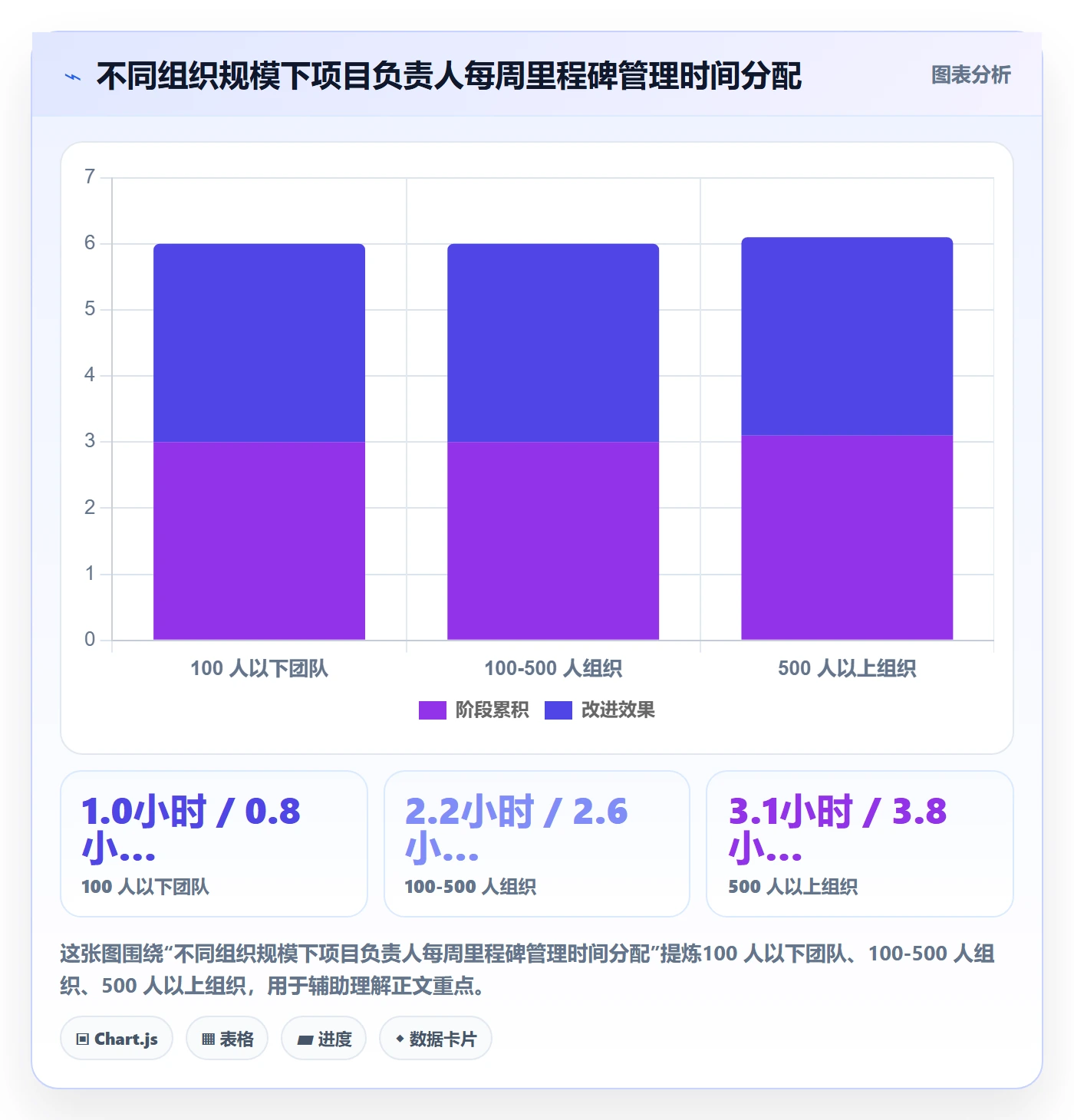Click the blue bar segment for 500 人以上组织

point(847,337)
